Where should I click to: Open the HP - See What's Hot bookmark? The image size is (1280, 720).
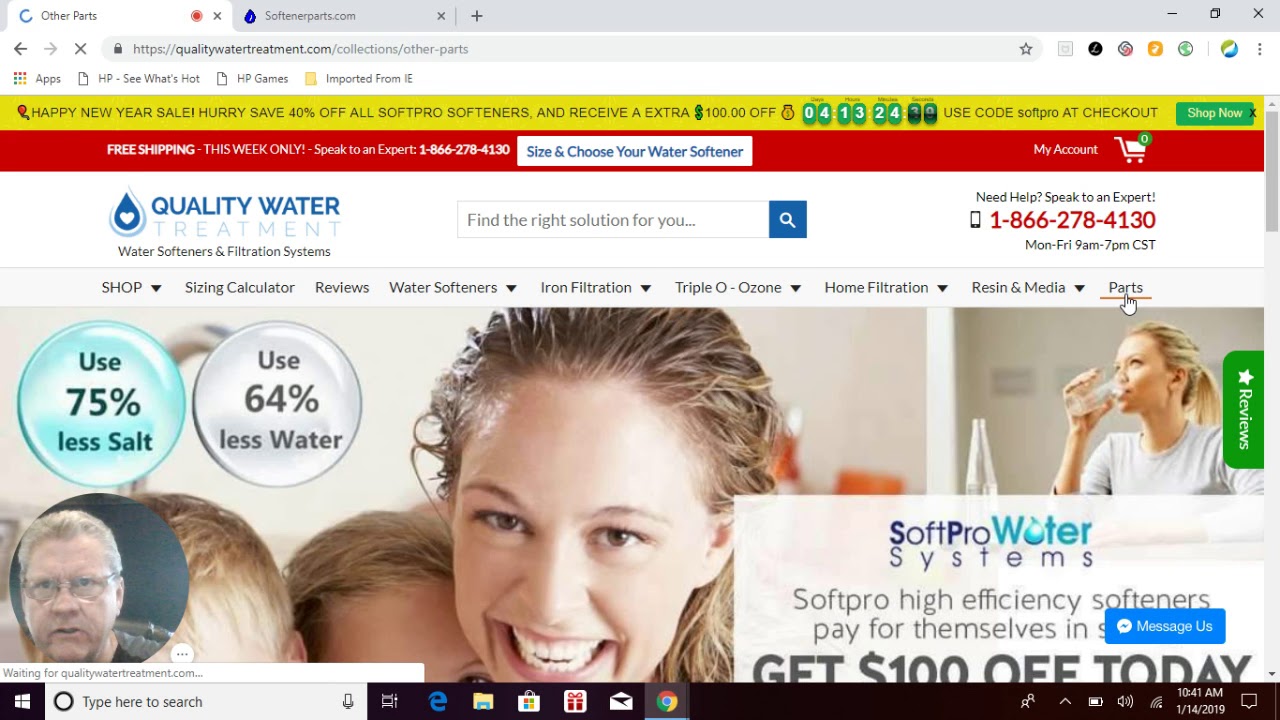pos(138,78)
